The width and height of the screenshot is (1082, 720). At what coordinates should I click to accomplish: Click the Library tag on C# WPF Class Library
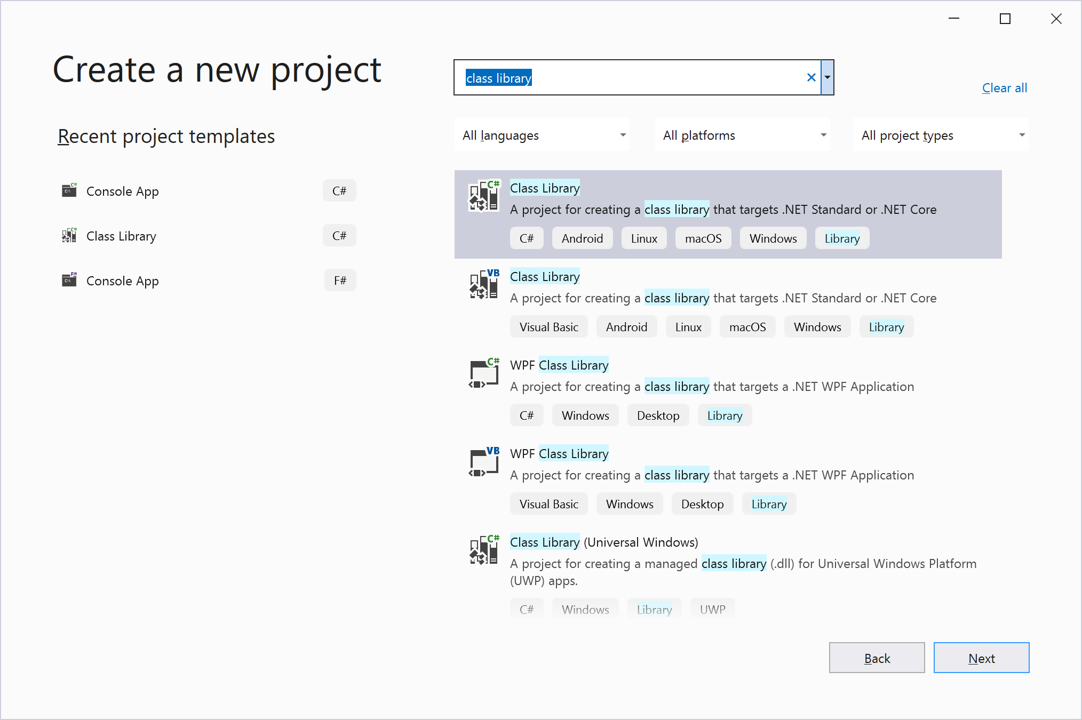click(725, 415)
